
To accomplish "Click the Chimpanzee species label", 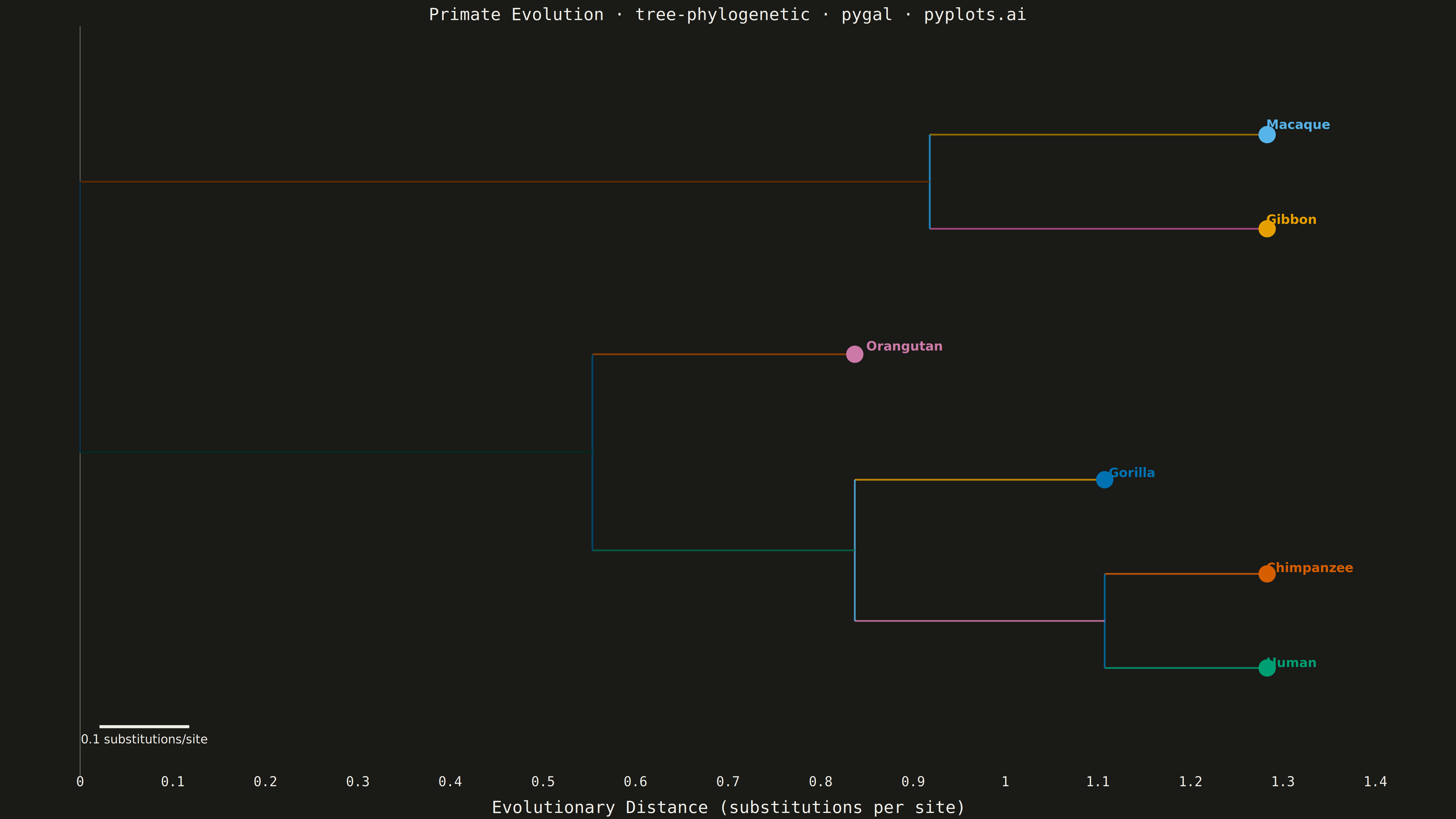I will 1309,568.
